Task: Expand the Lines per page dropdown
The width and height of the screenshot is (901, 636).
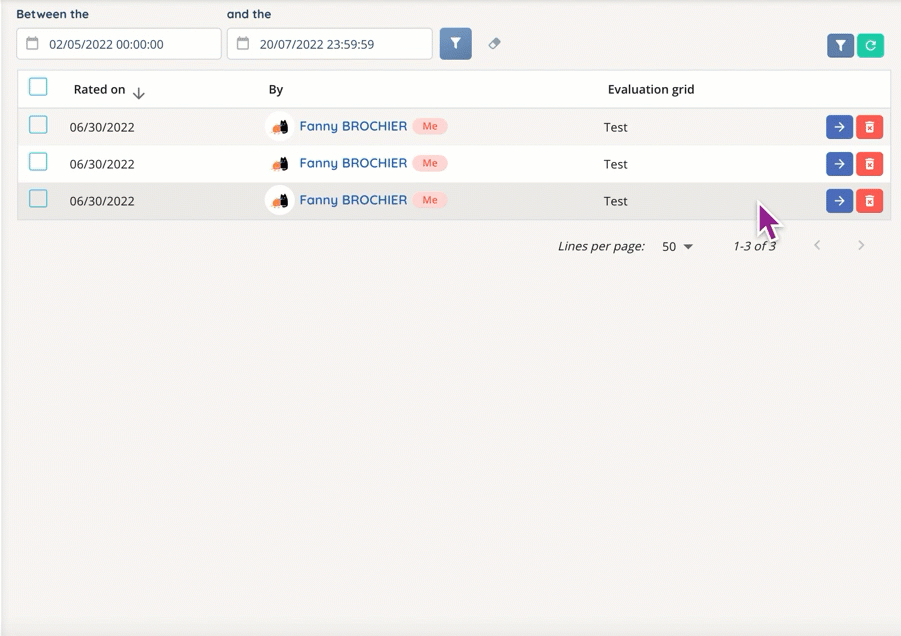Action: (x=677, y=246)
